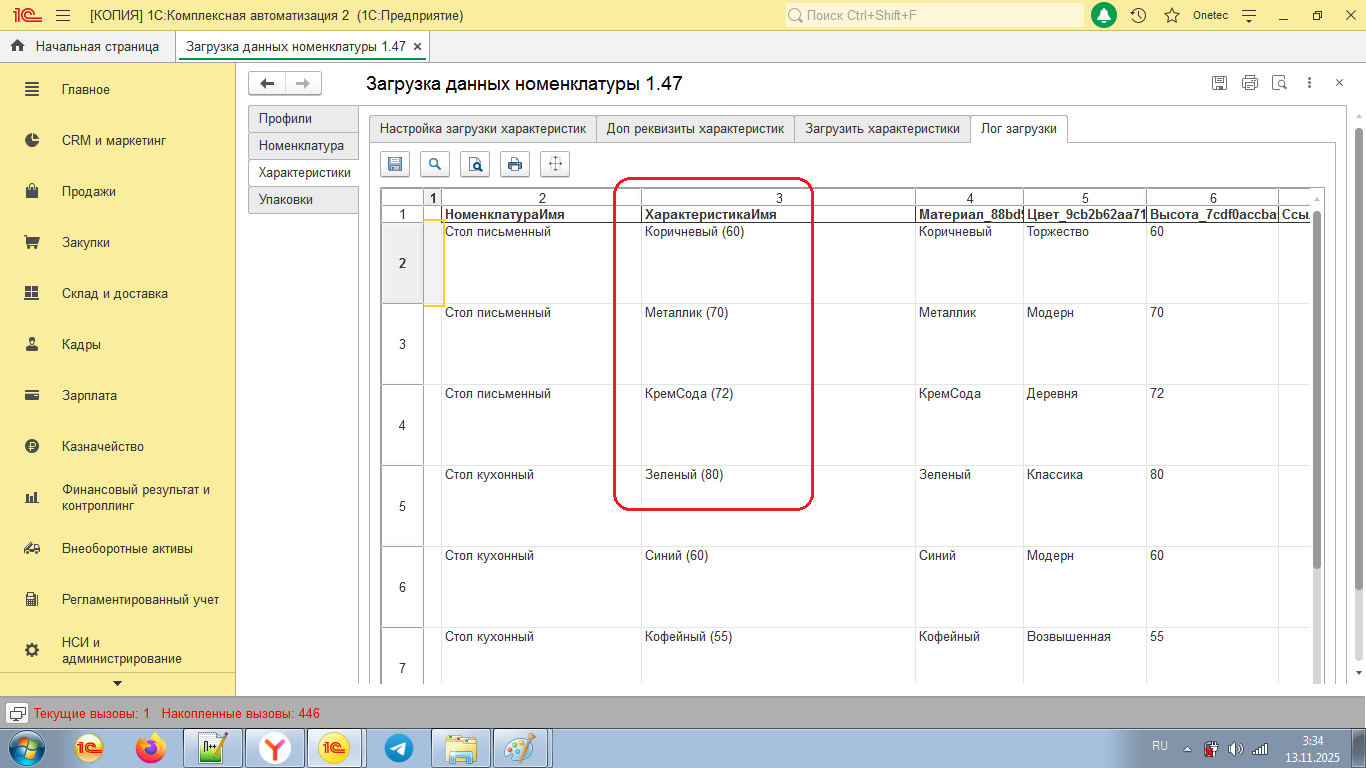Print using the header printer icon

point(1249,84)
